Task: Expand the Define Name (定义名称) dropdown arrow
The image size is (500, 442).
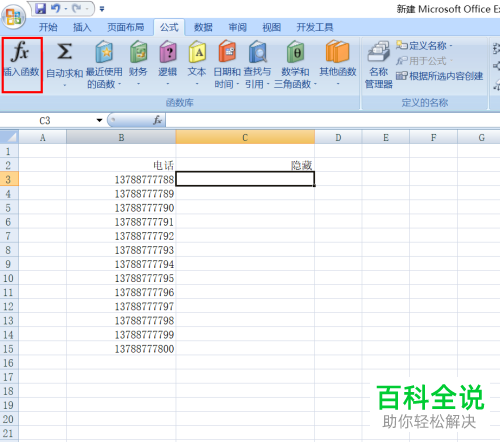Action: (451, 46)
